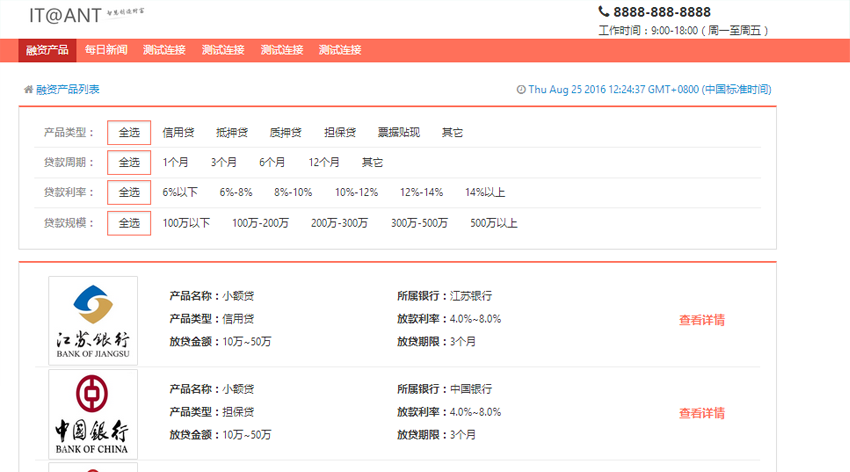850x472 pixels.
Task: Click the home icon before 融资产品列表
Action: (x=28, y=89)
